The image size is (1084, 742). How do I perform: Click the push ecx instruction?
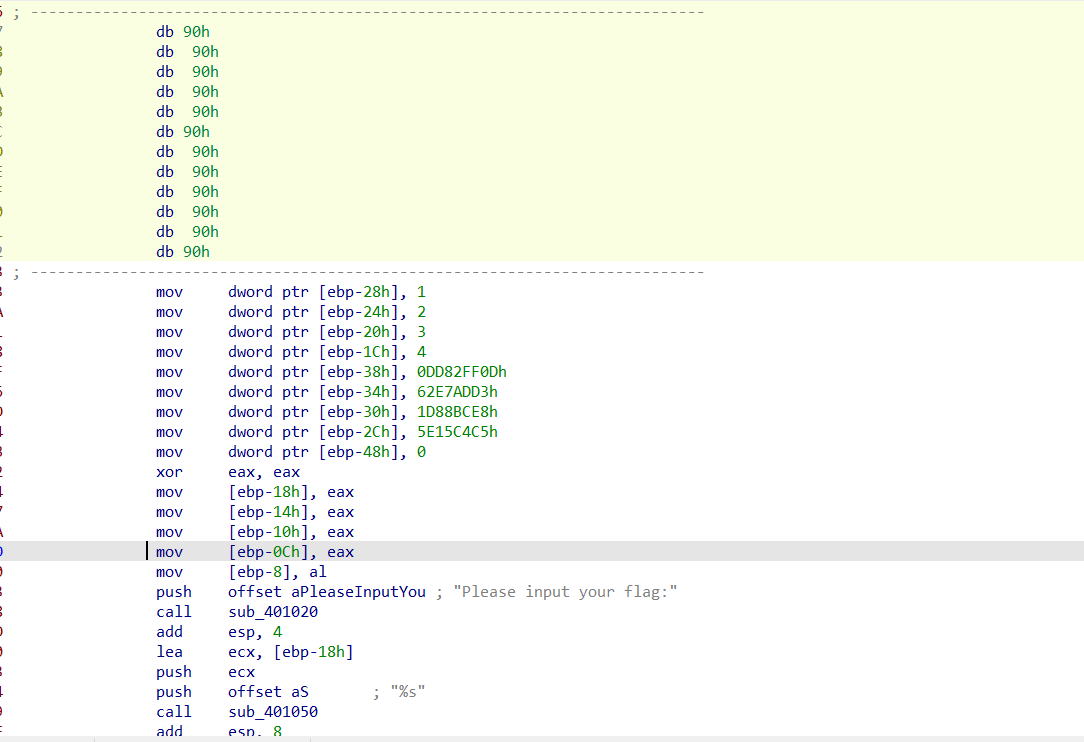click(x=205, y=672)
